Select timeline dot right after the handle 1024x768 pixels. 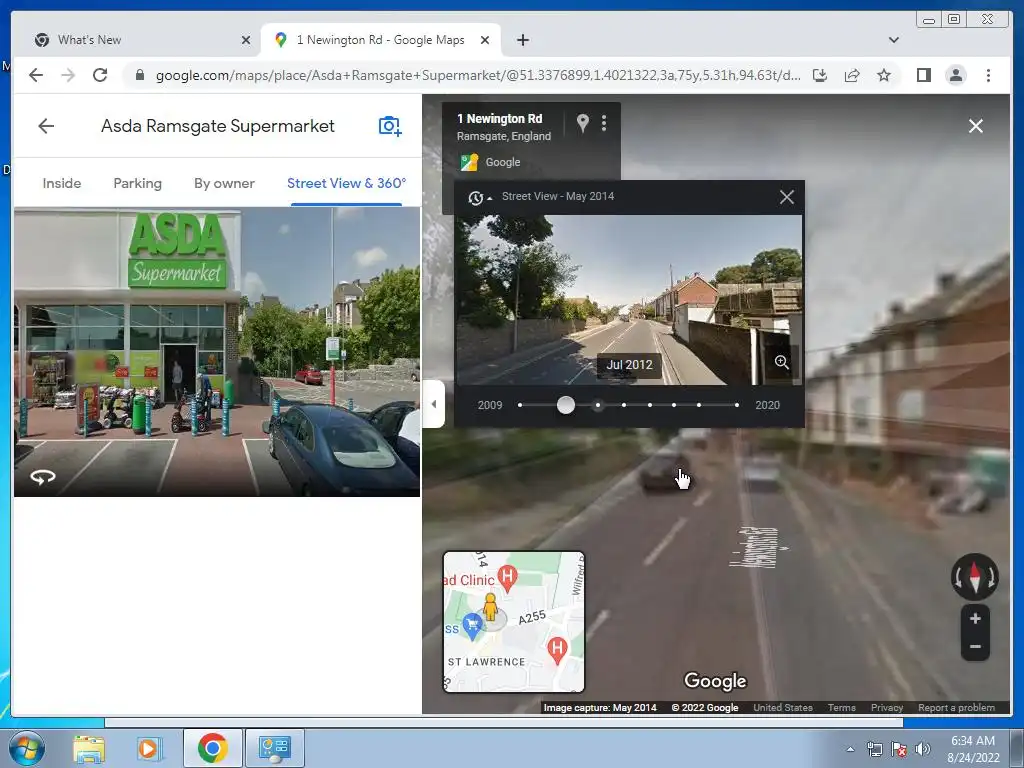point(598,405)
